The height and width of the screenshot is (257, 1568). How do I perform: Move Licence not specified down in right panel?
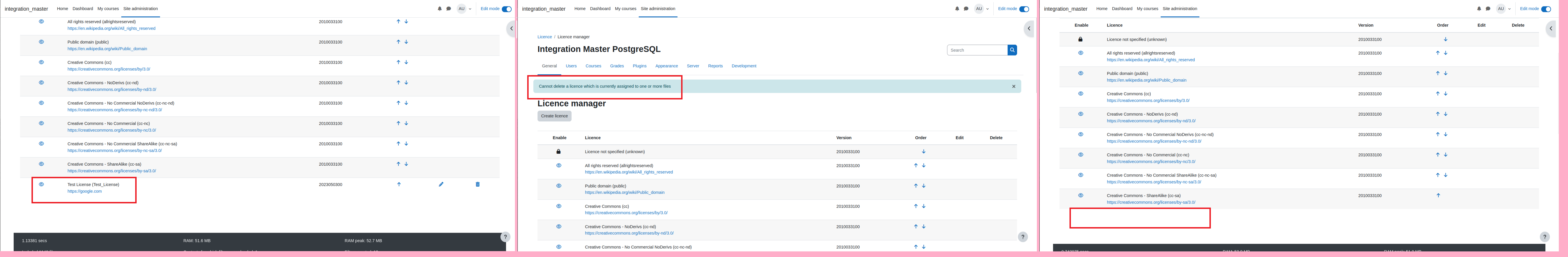coord(1446,39)
